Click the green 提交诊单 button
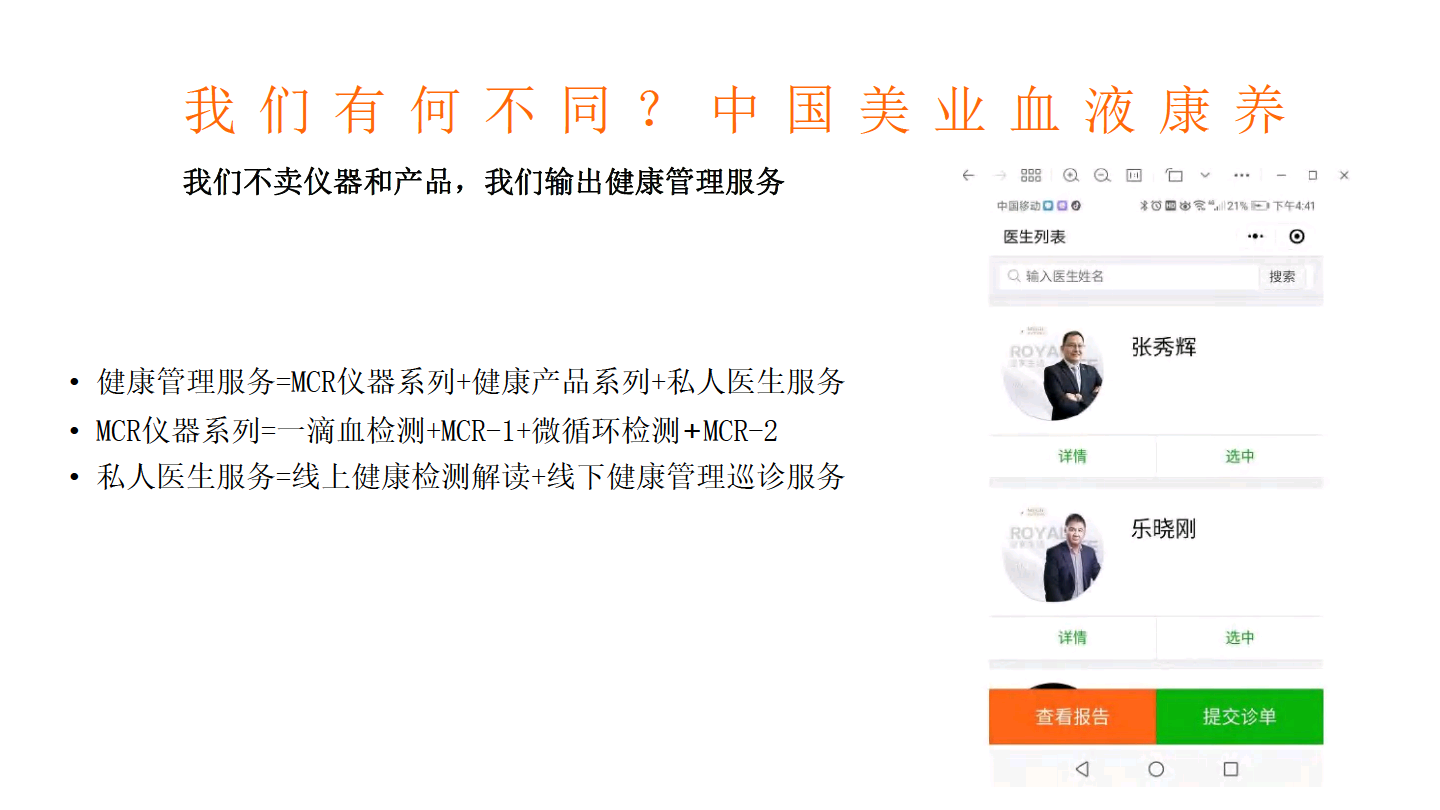1440x810 pixels. pos(1239,717)
